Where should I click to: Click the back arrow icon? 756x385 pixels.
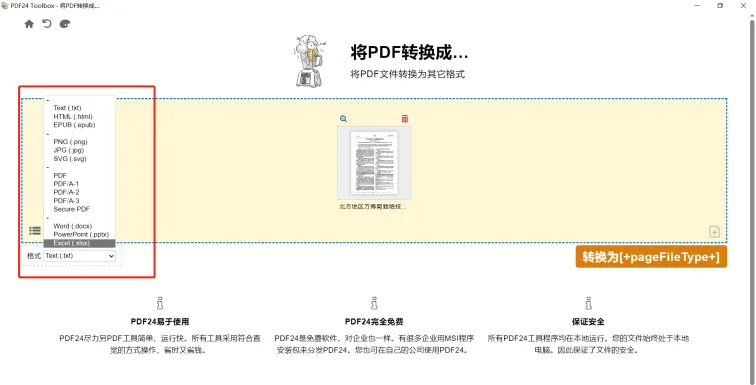47,24
